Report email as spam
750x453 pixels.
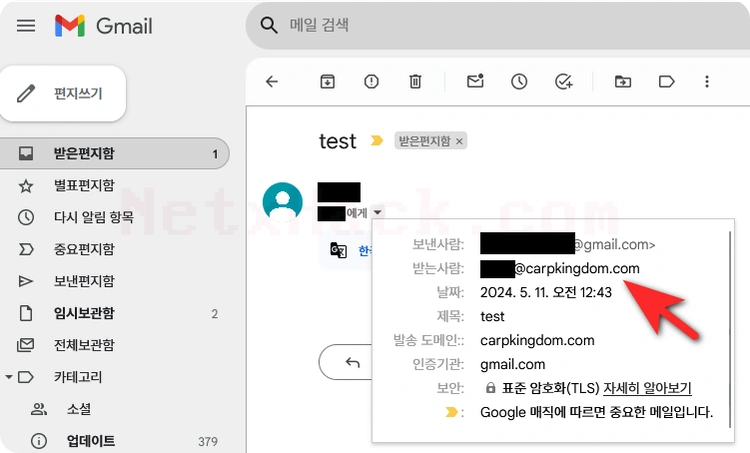[371, 82]
